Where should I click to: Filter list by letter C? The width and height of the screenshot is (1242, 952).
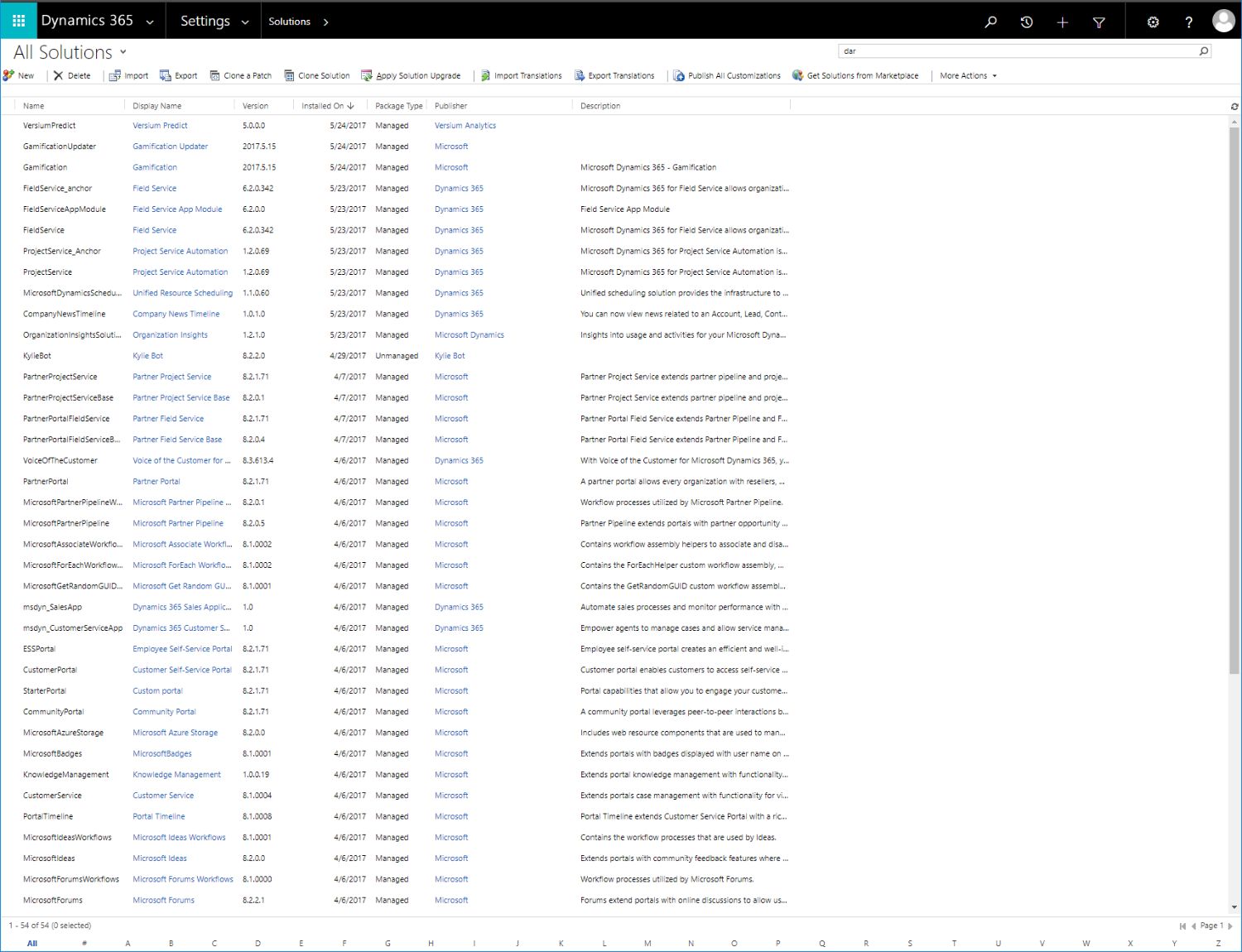click(x=214, y=944)
